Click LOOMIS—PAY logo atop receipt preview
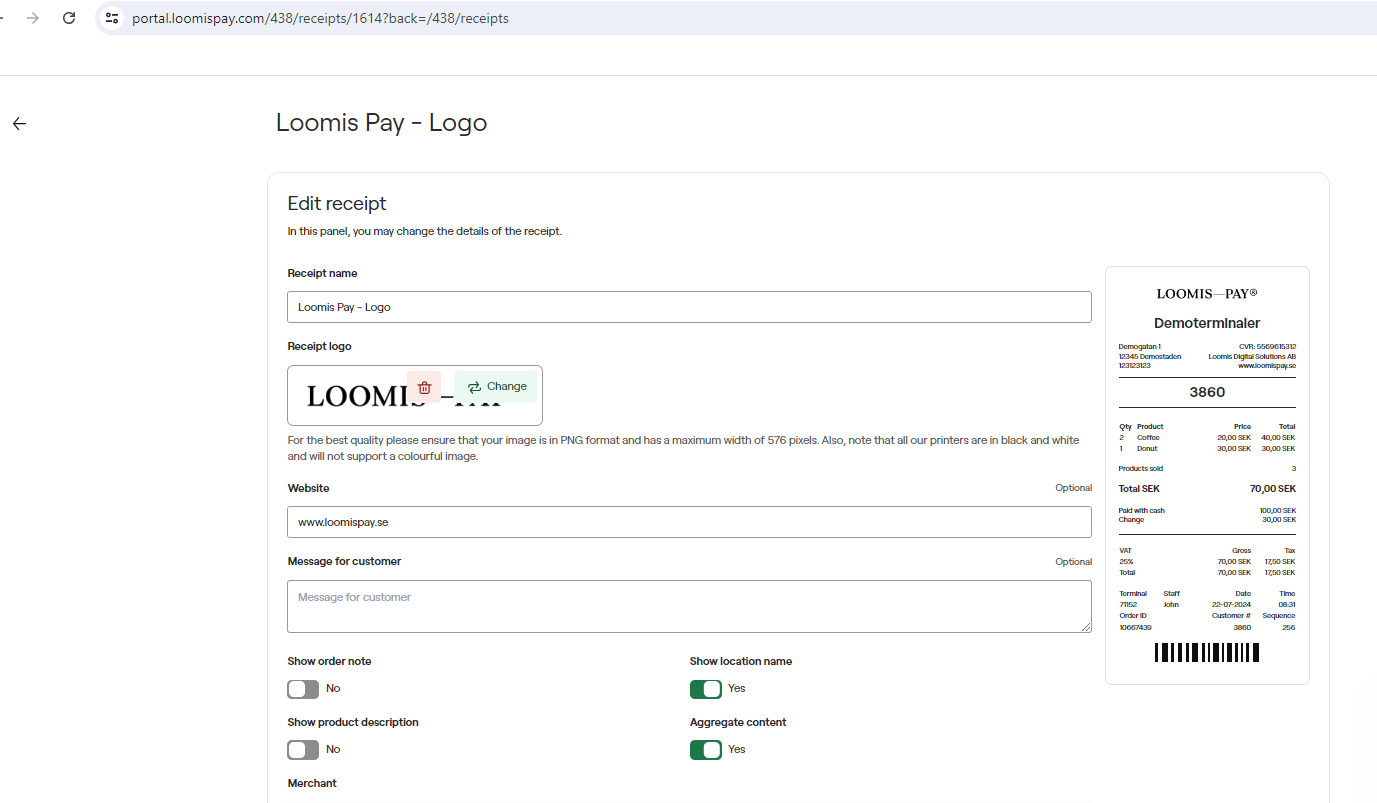This screenshot has height=803, width=1377. click(x=1206, y=294)
